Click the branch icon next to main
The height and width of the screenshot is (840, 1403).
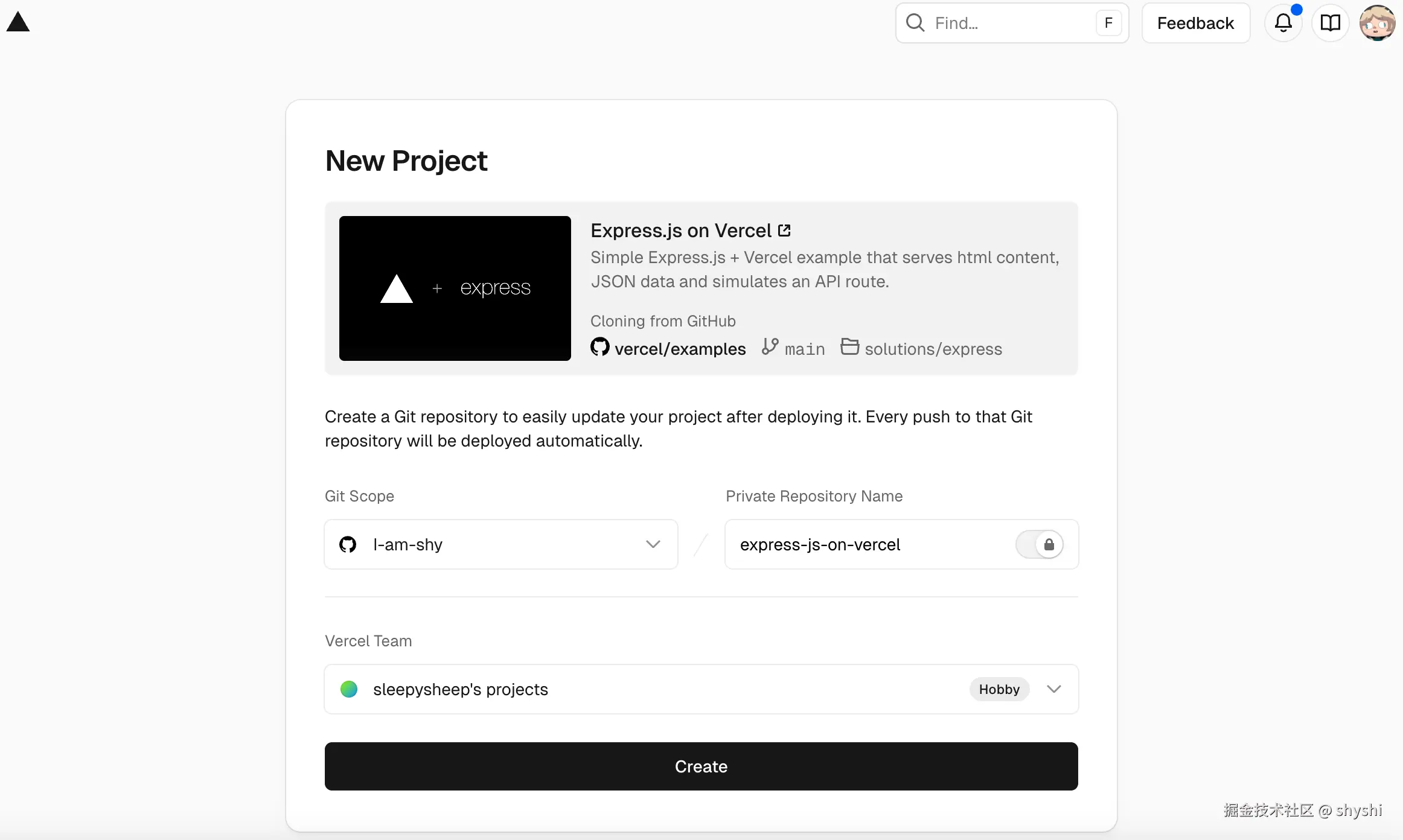coord(769,346)
